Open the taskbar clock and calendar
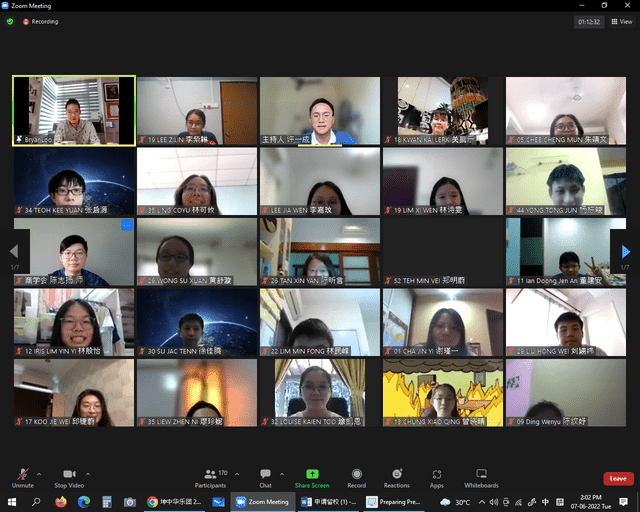 click(591, 502)
